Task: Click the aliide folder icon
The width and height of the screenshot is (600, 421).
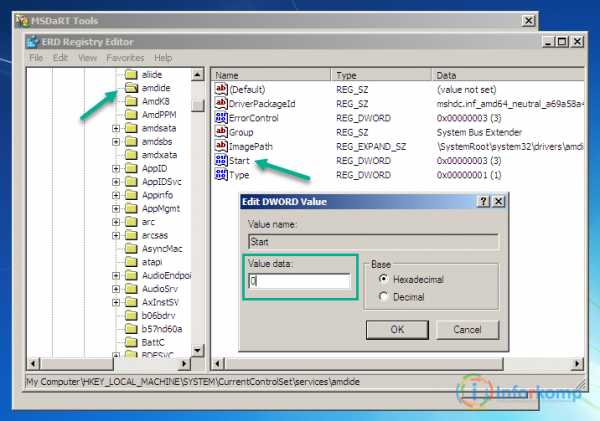Action: coord(131,74)
